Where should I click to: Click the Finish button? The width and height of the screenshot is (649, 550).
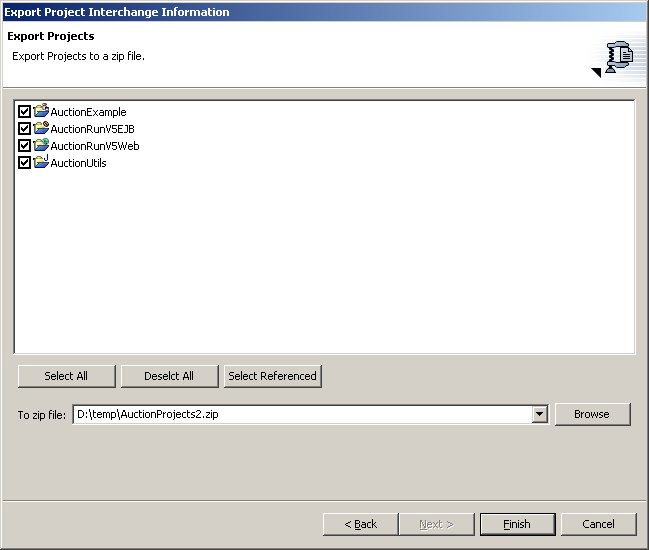tap(517, 524)
